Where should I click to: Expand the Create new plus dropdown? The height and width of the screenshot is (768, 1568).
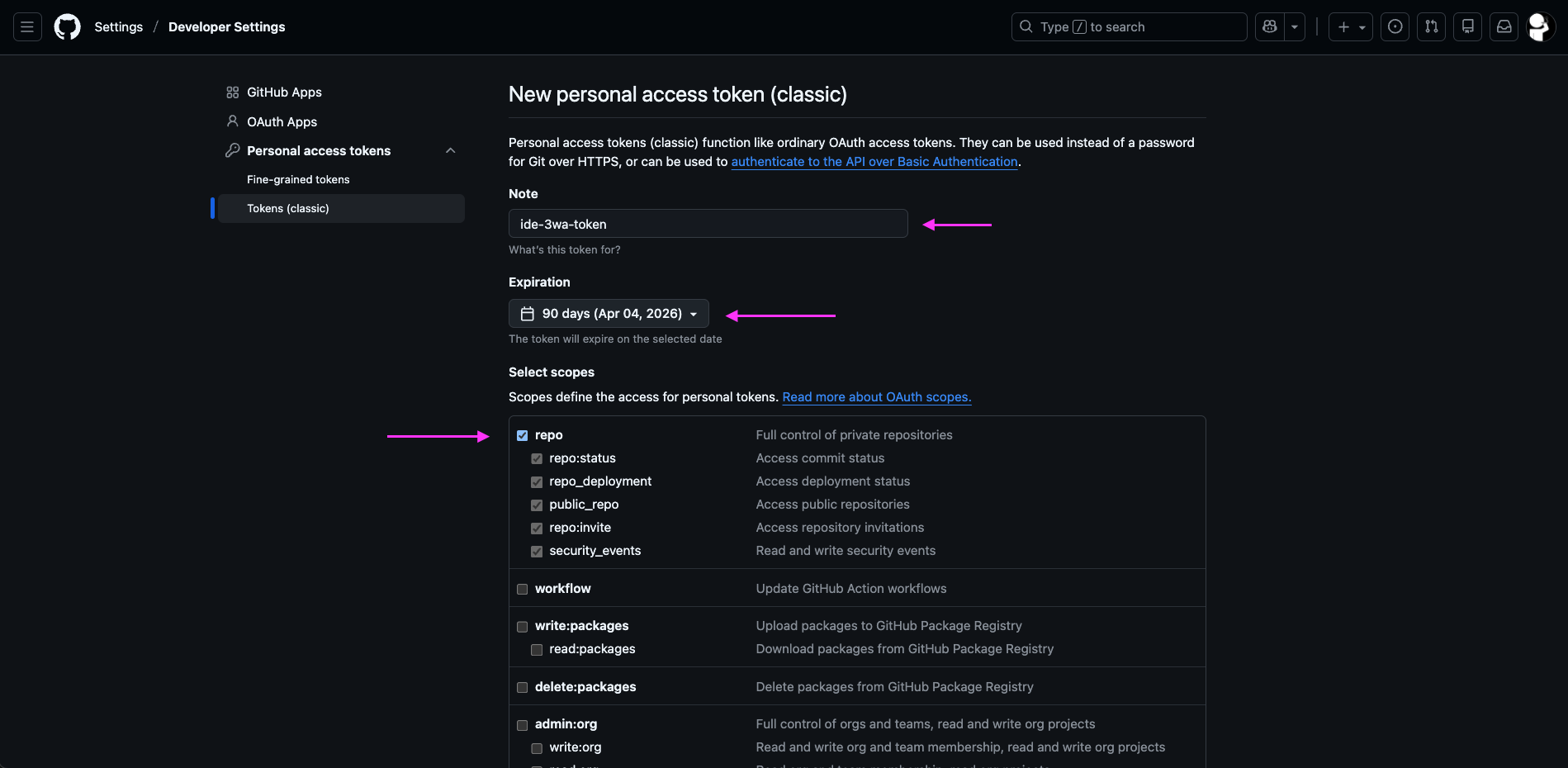click(1350, 27)
